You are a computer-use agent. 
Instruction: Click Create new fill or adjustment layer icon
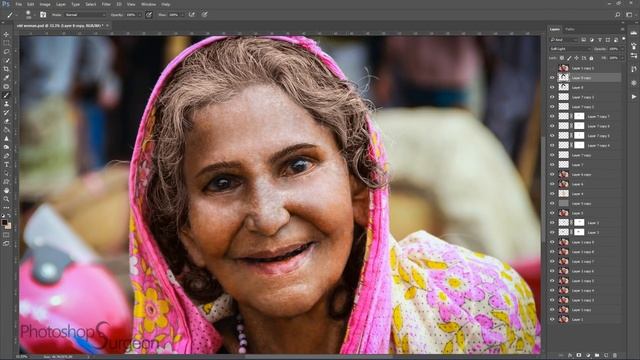(x=588, y=355)
